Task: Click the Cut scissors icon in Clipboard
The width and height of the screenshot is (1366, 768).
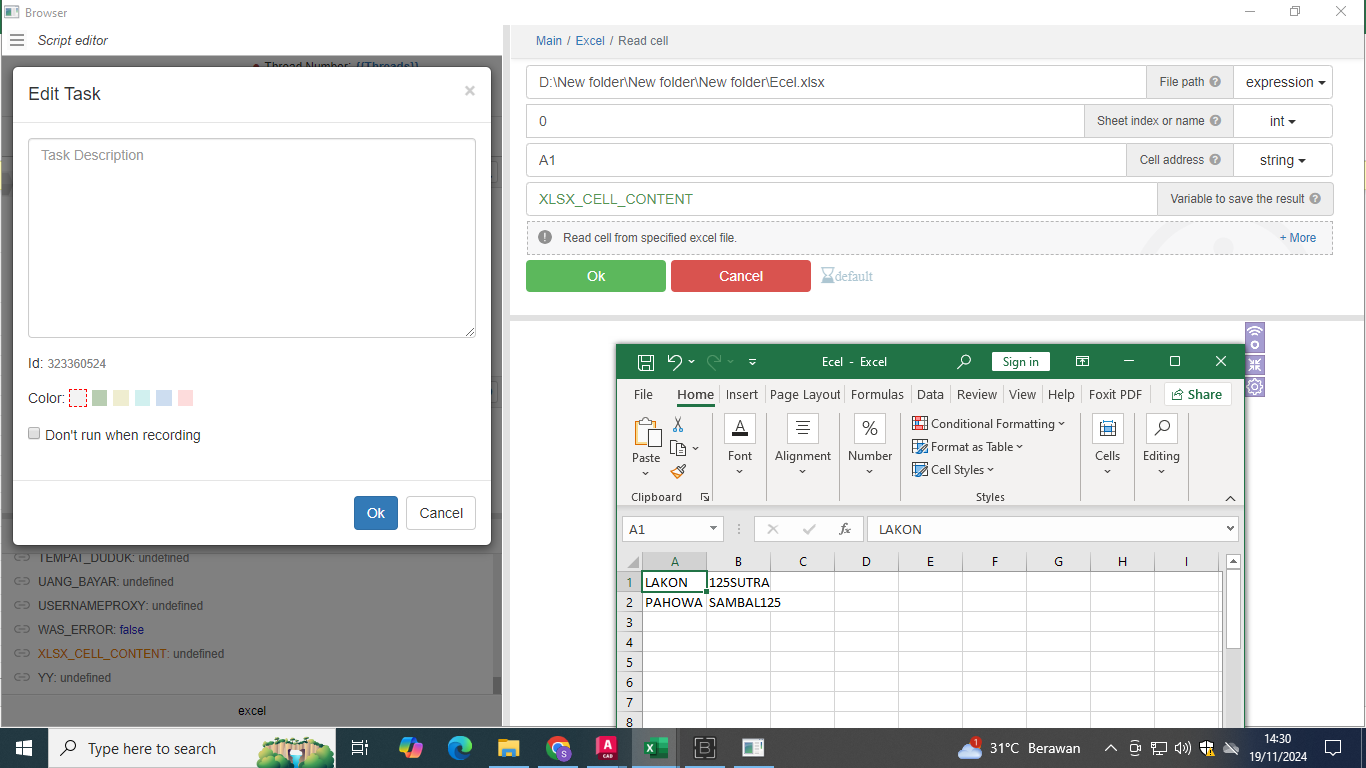Action: click(x=678, y=425)
